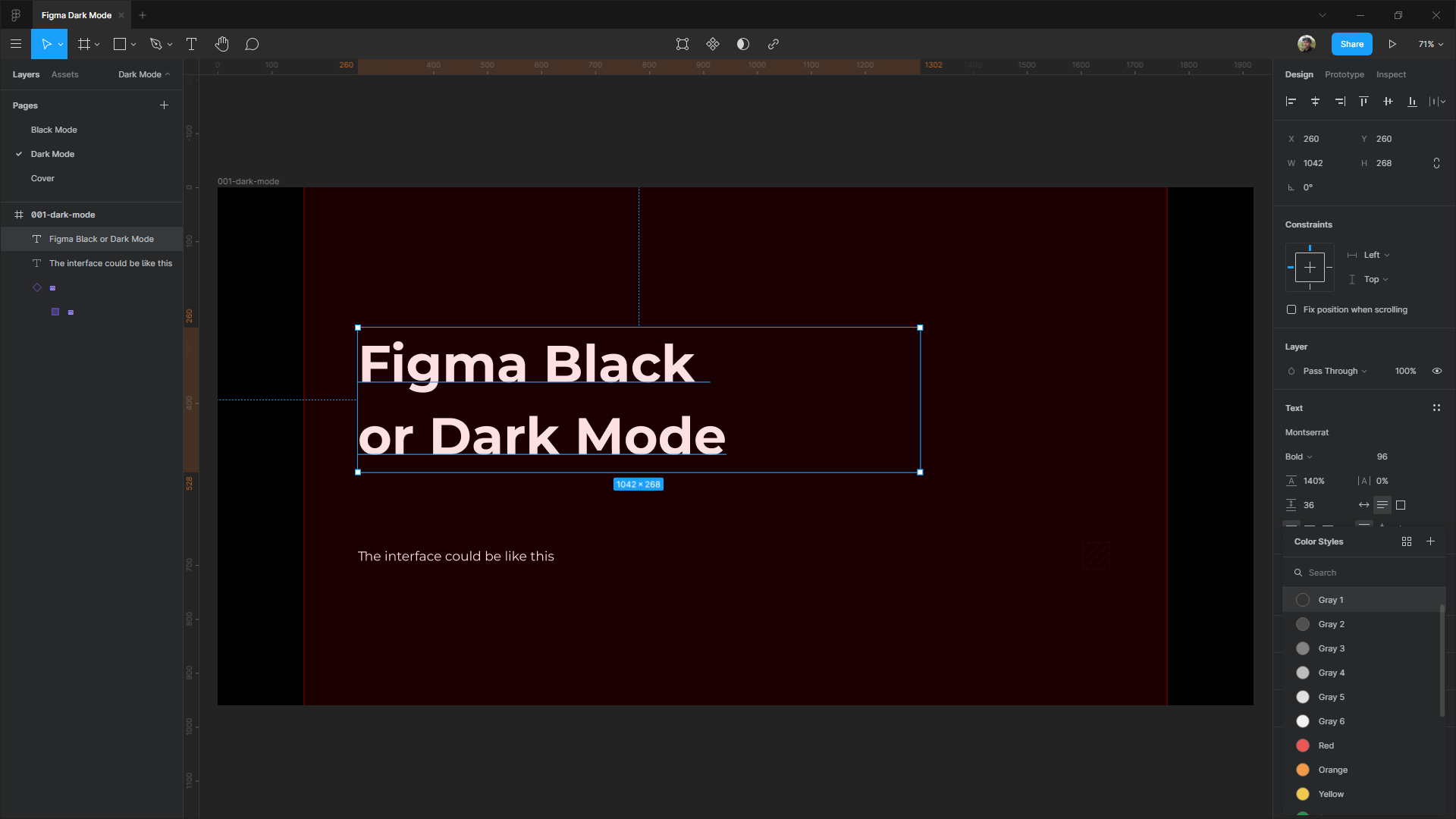This screenshot has width=1456, height=819.
Task: Open text Type details icon
Action: coord(1436,408)
